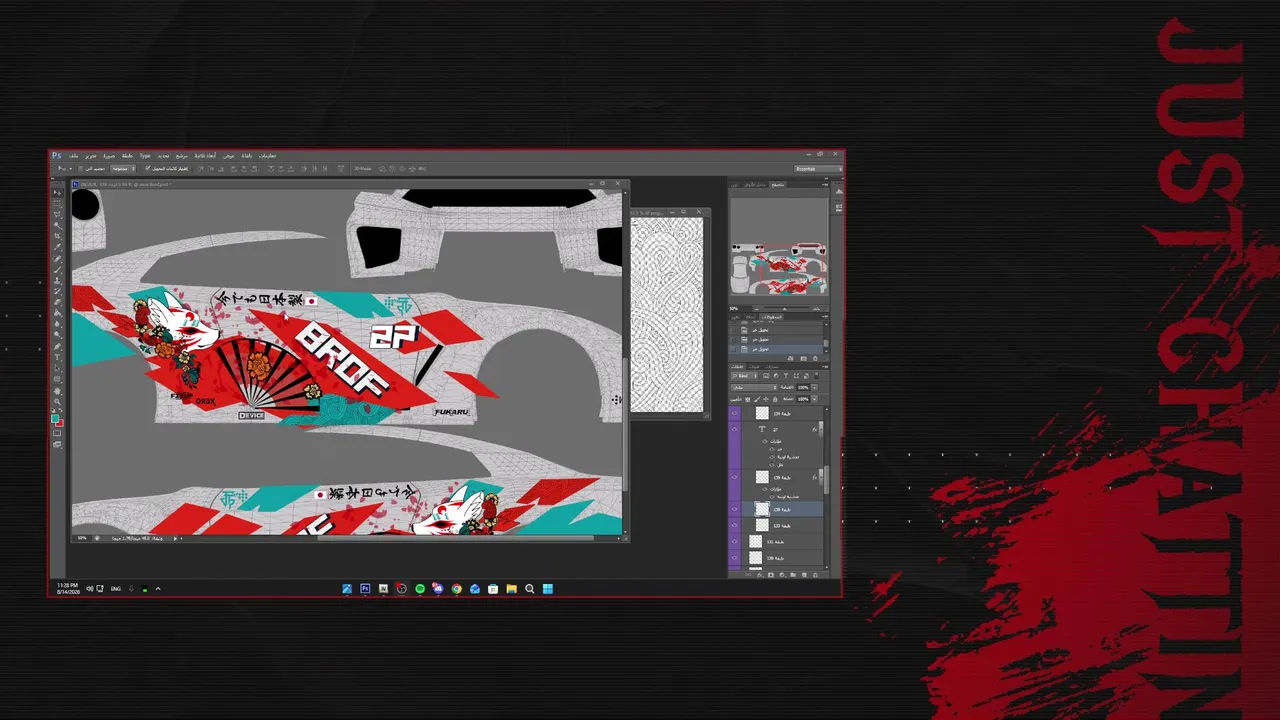Open the File menu

[x=74, y=156]
